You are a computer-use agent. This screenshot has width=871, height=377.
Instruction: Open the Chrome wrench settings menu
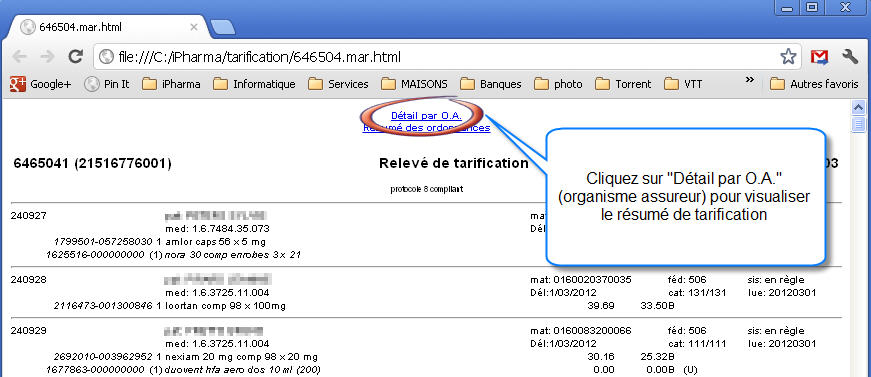[x=850, y=57]
